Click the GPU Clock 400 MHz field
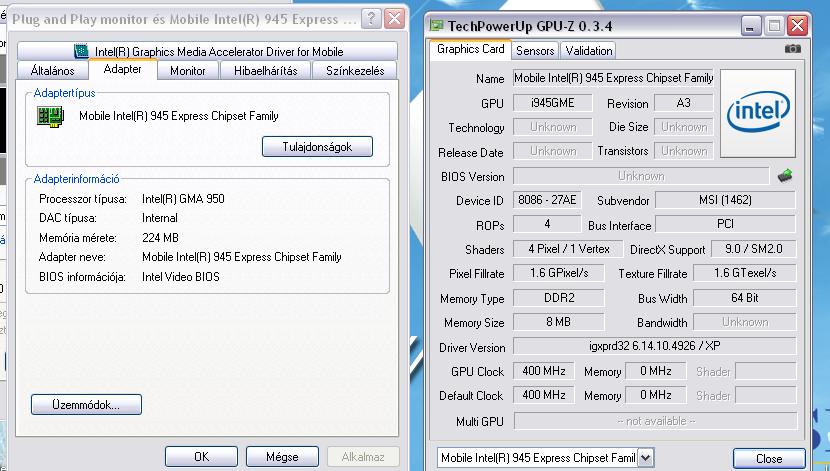This screenshot has height=471, width=830. [544, 371]
